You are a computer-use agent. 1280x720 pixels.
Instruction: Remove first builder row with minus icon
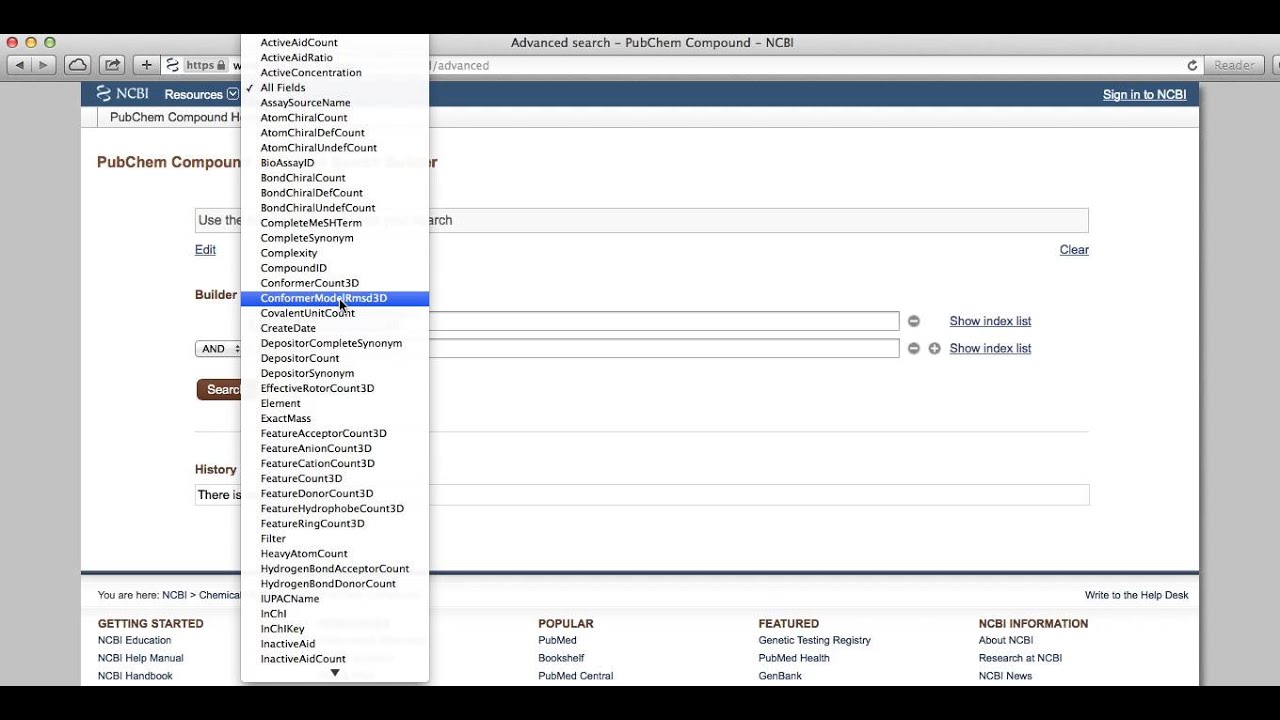tap(913, 321)
